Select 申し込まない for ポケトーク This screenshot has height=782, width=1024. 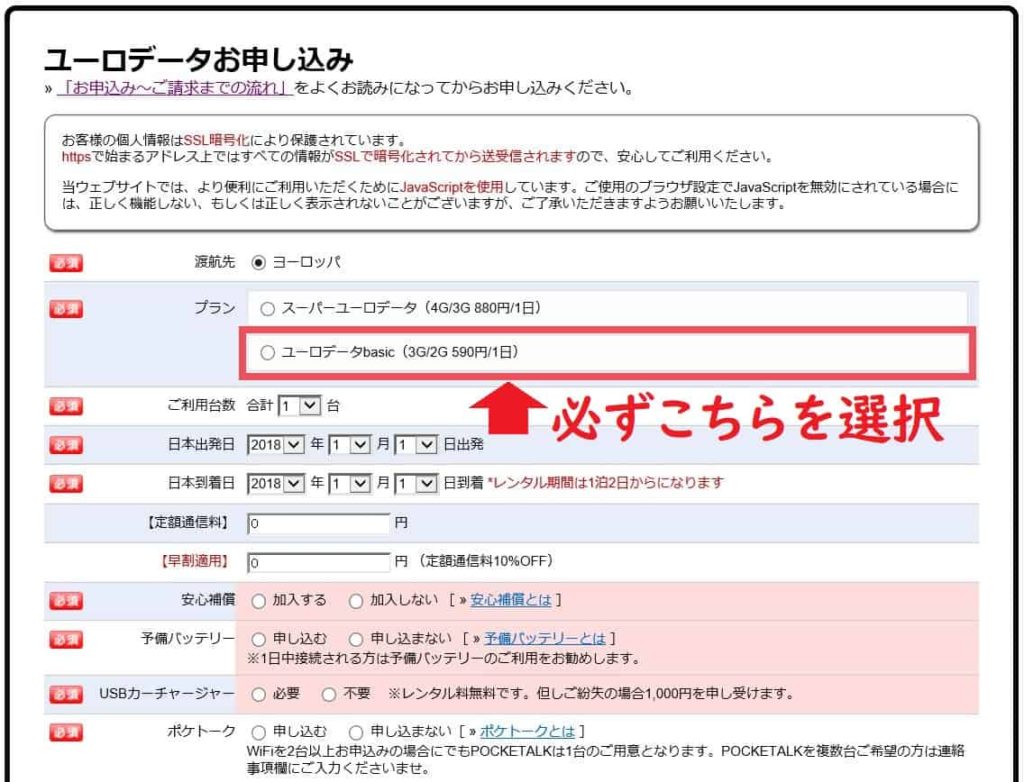(356, 732)
